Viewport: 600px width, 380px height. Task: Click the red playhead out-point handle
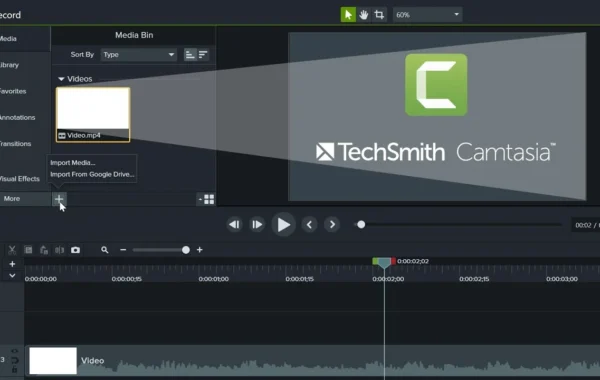pyautogui.click(x=393, y=261)
